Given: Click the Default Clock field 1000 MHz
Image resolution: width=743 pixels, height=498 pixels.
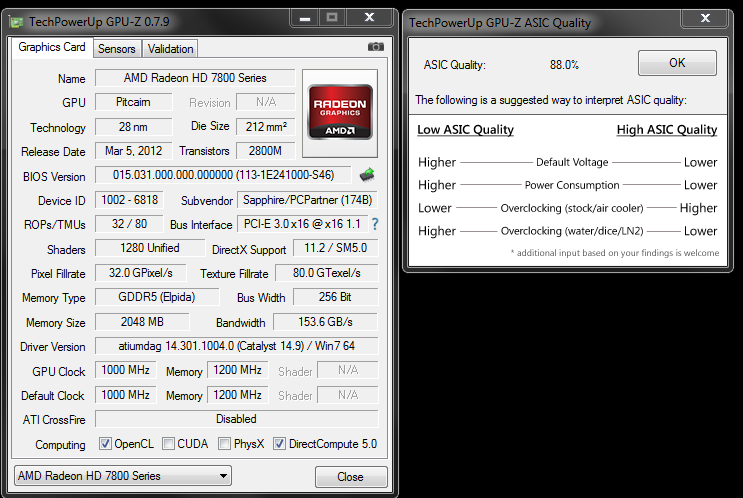Looking at the screenshot, I should (126, 395).
